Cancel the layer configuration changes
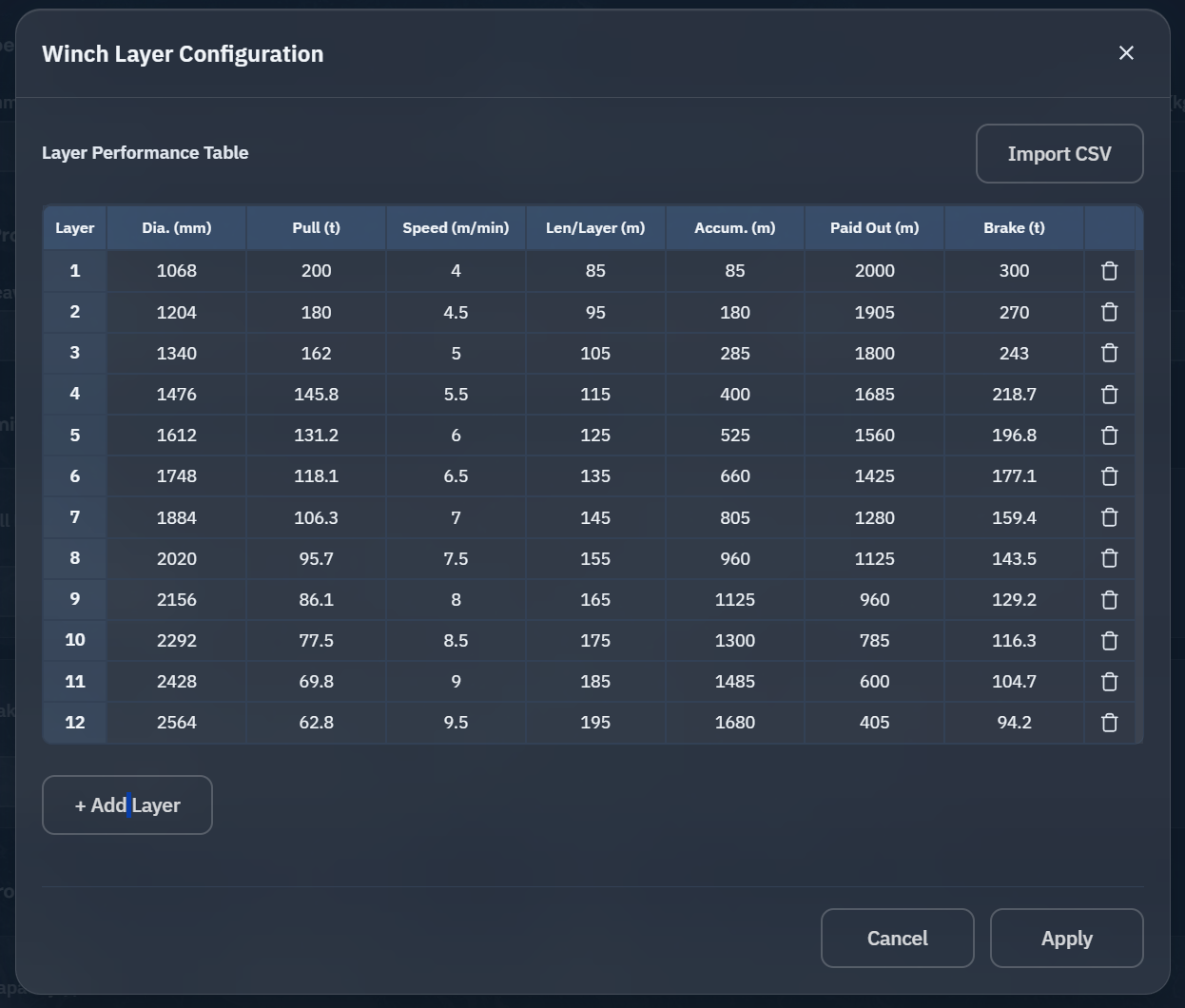Viewport: 1185px width, 1008px height. 897,938
